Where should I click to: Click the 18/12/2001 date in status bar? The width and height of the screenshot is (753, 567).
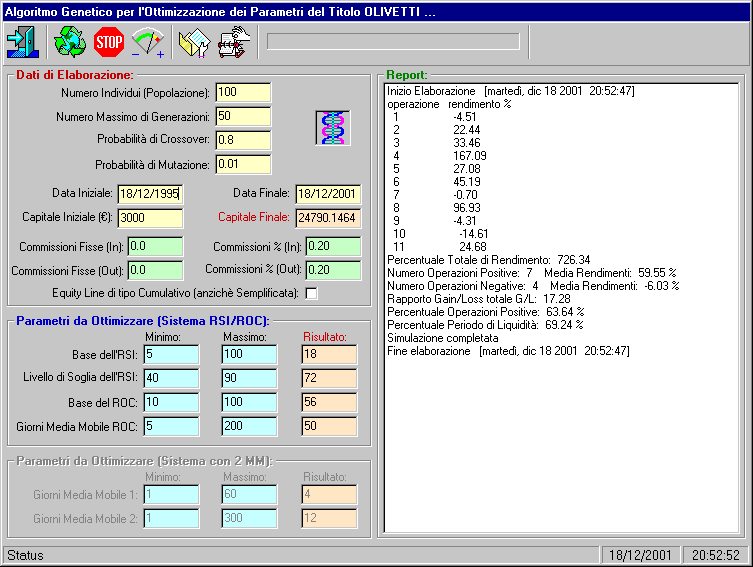pyautogui.click(x=640, y=555)
